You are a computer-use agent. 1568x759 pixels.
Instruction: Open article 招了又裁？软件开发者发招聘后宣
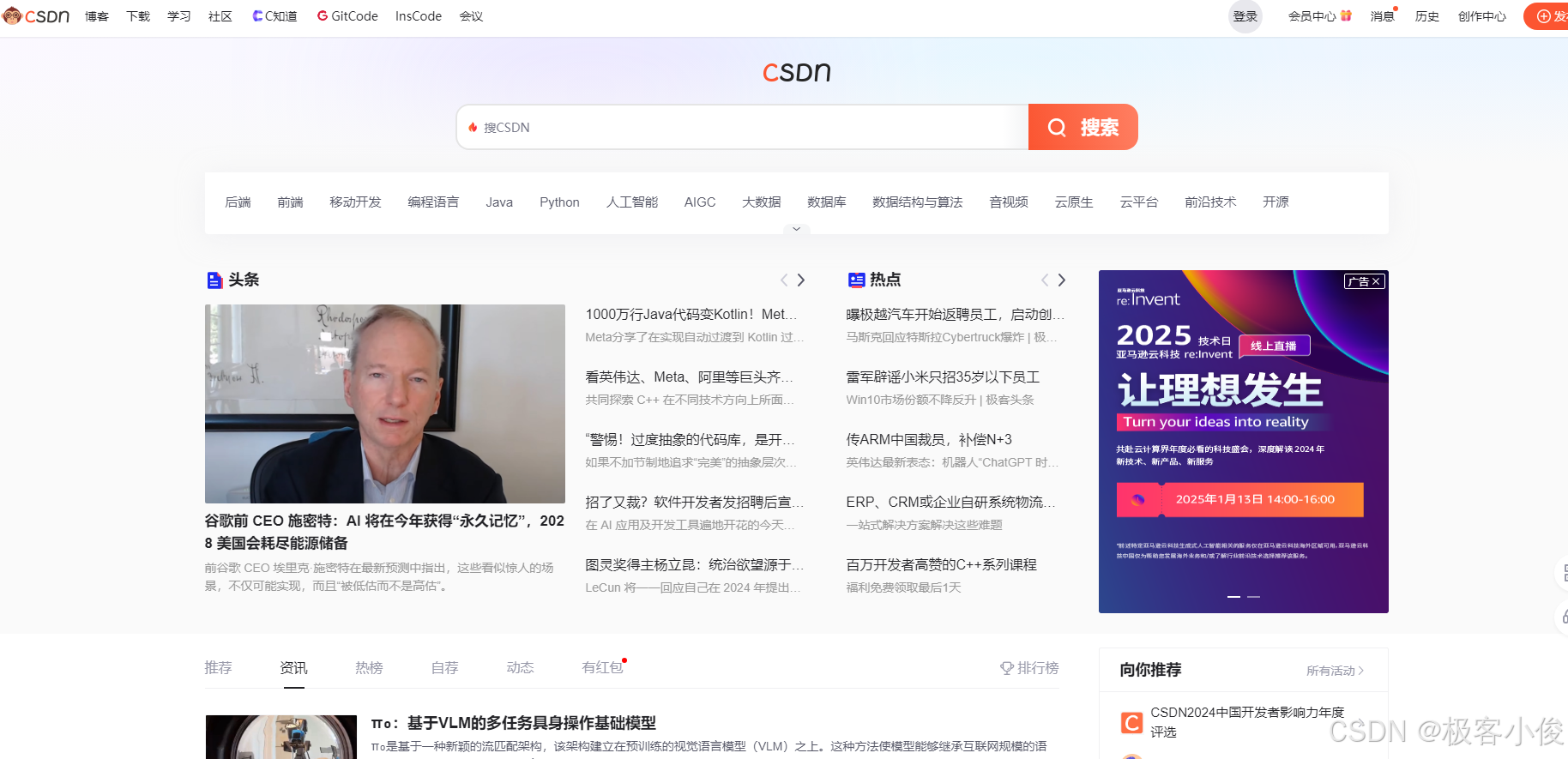tap(695, 503)
